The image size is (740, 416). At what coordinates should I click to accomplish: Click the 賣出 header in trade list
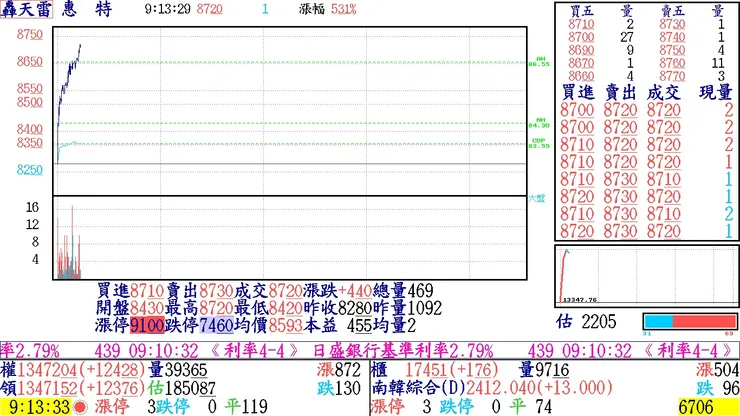coord(621,92)
